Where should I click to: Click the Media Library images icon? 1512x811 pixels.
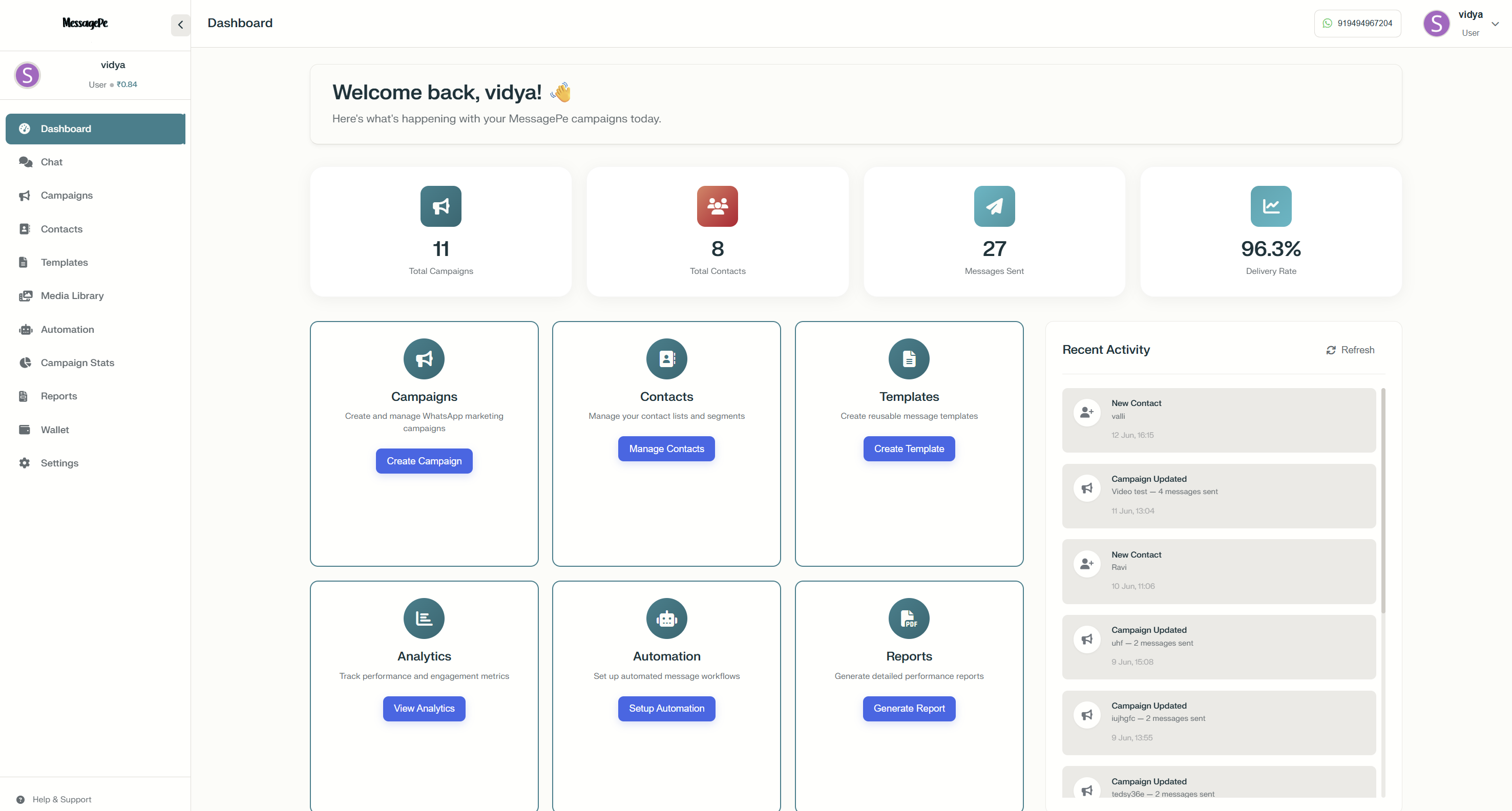tap(25, 296)
